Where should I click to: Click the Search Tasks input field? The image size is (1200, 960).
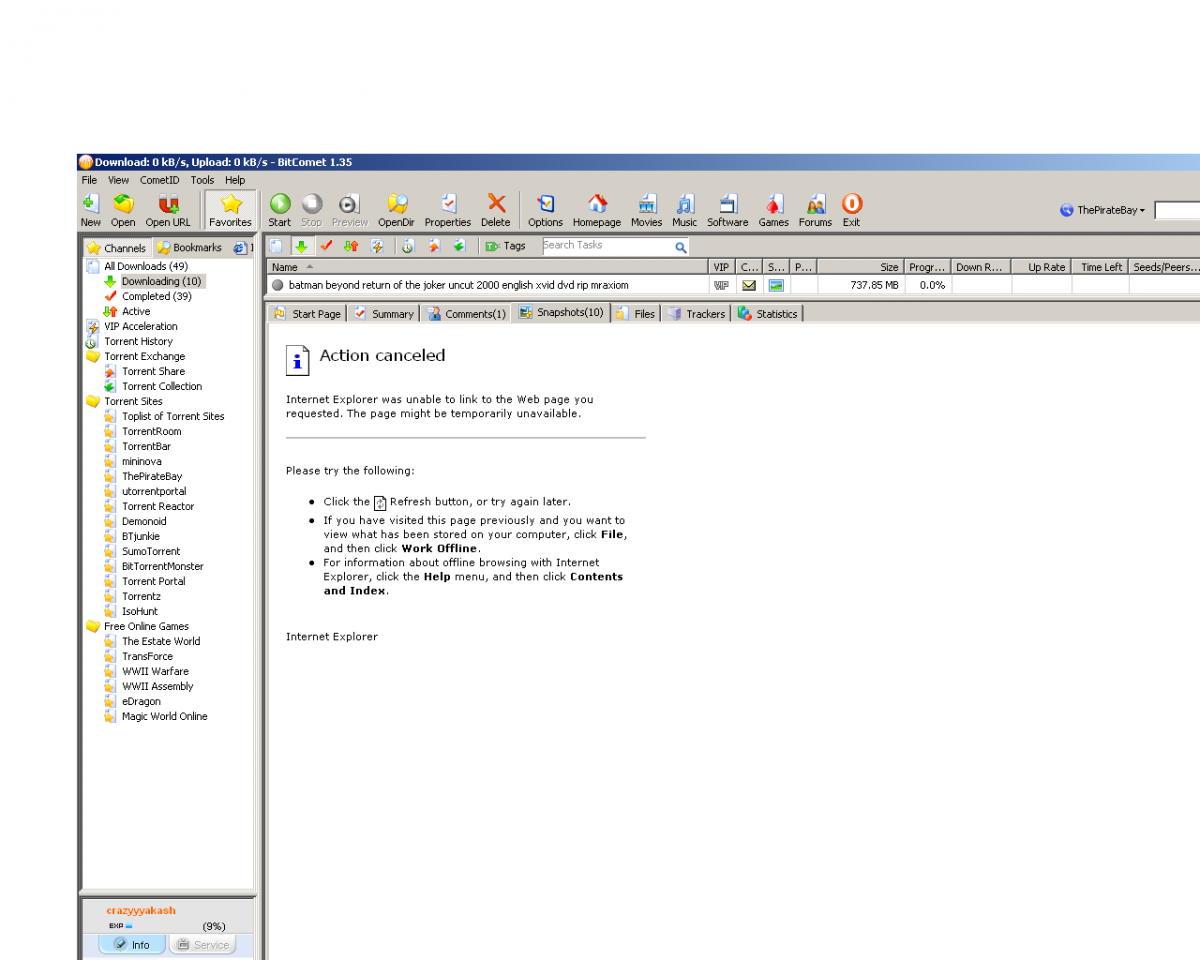(606, 245)
